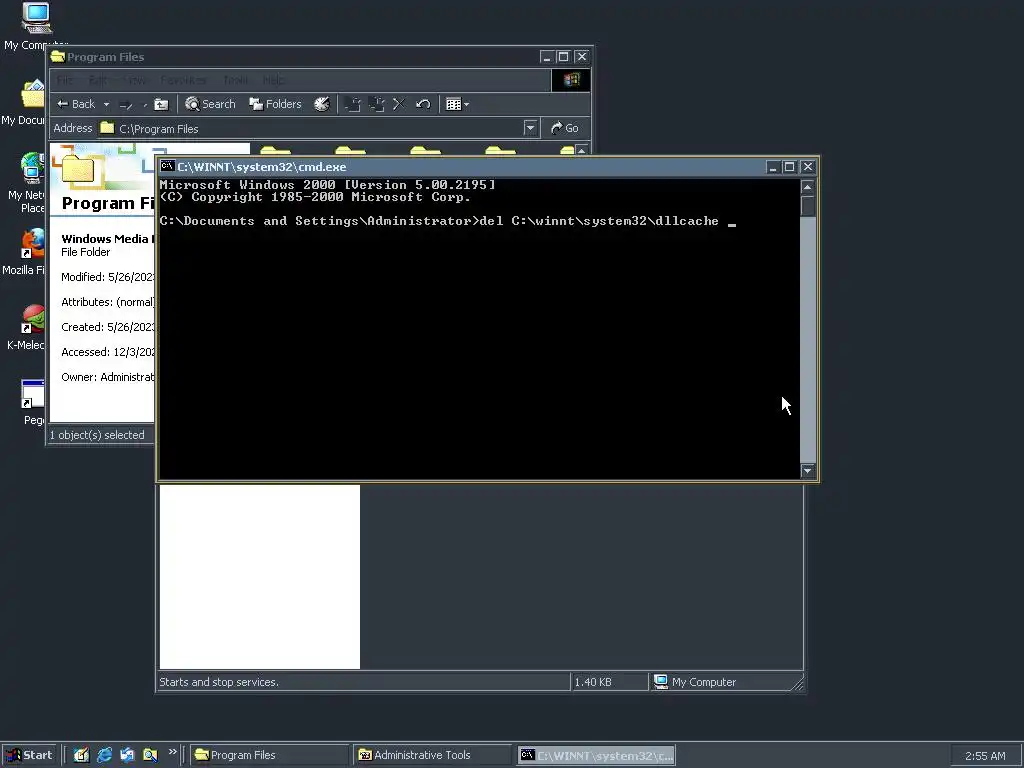Screen dimensions: 1024x768
Task: Expand Quick Launch overflow chevron
Action: point(172,752)
